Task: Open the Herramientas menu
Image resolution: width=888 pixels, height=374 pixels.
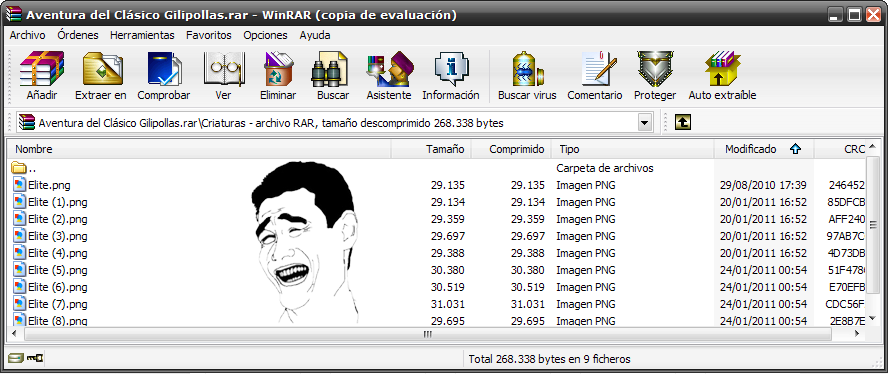Action: [x=142, y=35]
